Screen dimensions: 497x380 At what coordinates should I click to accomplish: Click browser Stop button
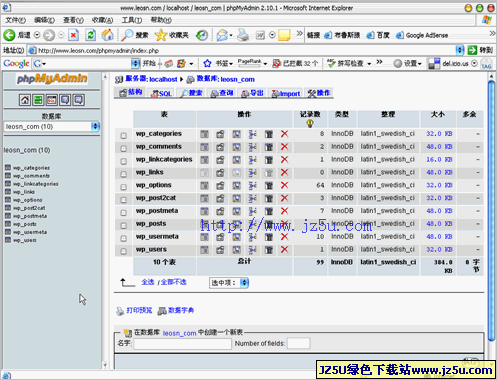pos(74,35)
